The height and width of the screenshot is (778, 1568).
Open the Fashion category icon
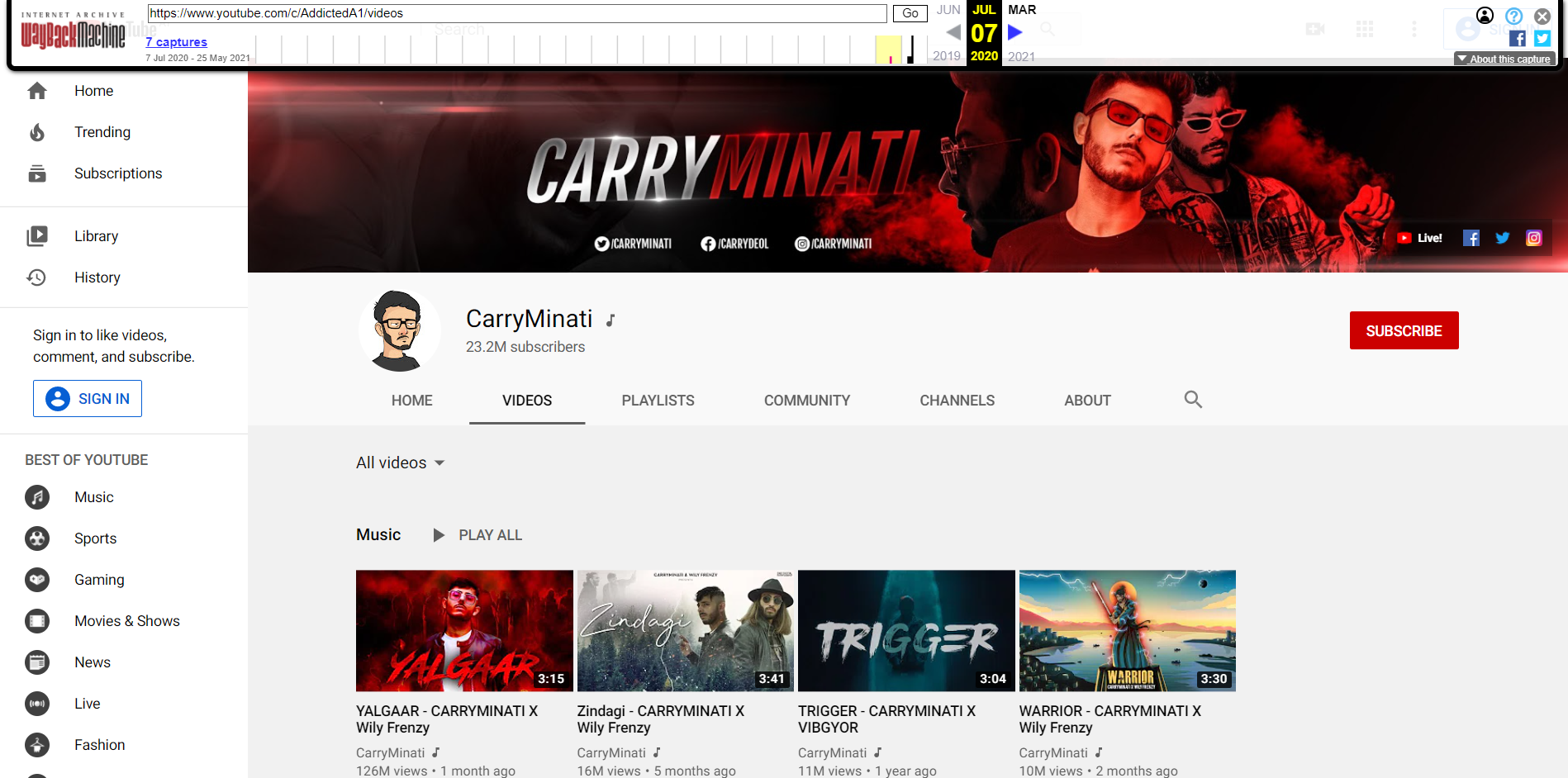(x=37, y=745)
